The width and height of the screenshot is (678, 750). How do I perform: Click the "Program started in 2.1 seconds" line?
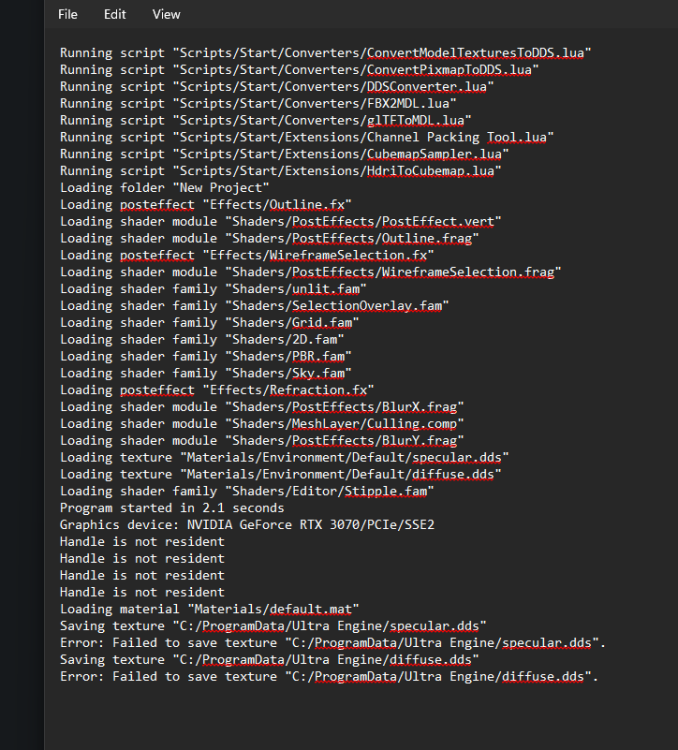point(171,508)
